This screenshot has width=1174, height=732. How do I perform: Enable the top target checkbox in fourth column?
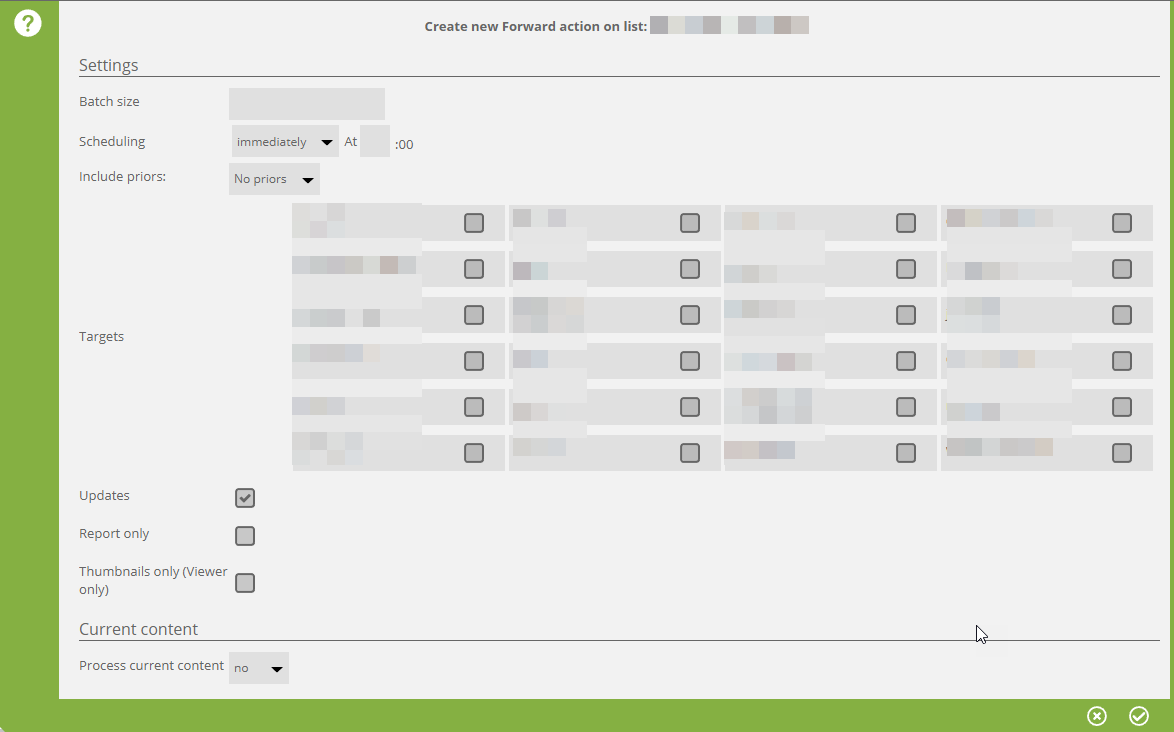click(x=1122, y=223)
